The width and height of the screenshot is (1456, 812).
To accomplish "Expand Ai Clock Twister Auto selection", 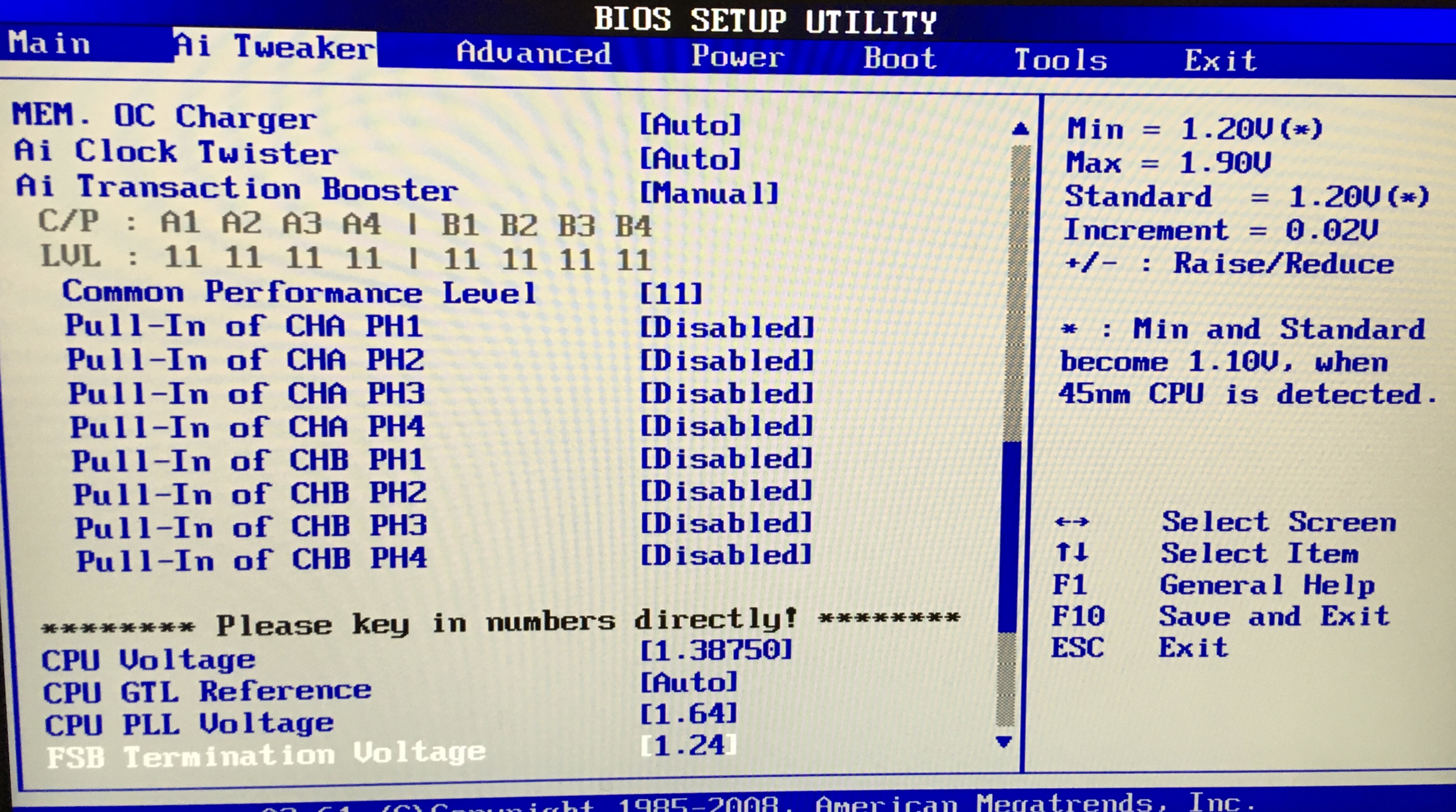I will click(690, 159).
